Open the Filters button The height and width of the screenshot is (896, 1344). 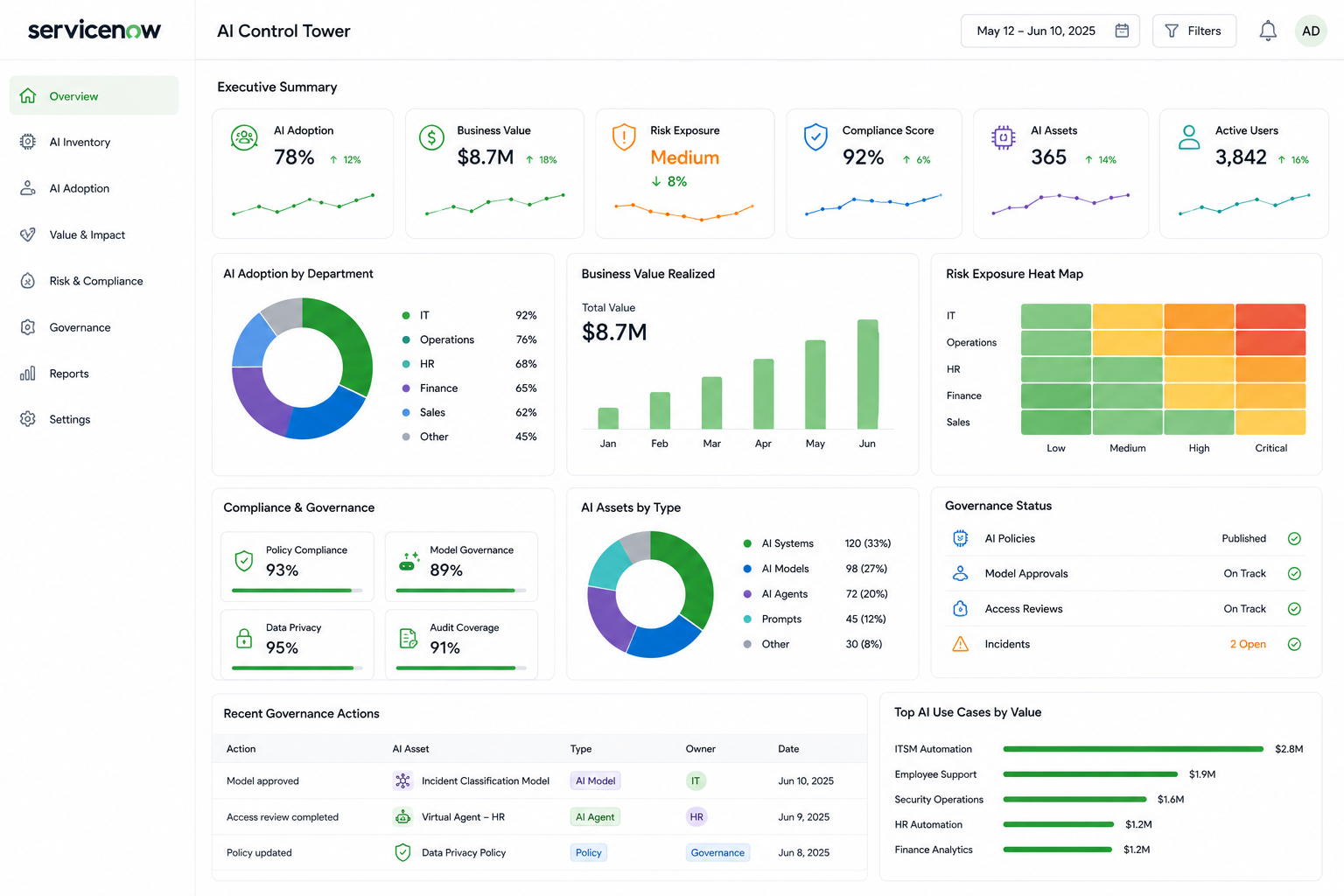(x=1193, y=31)
